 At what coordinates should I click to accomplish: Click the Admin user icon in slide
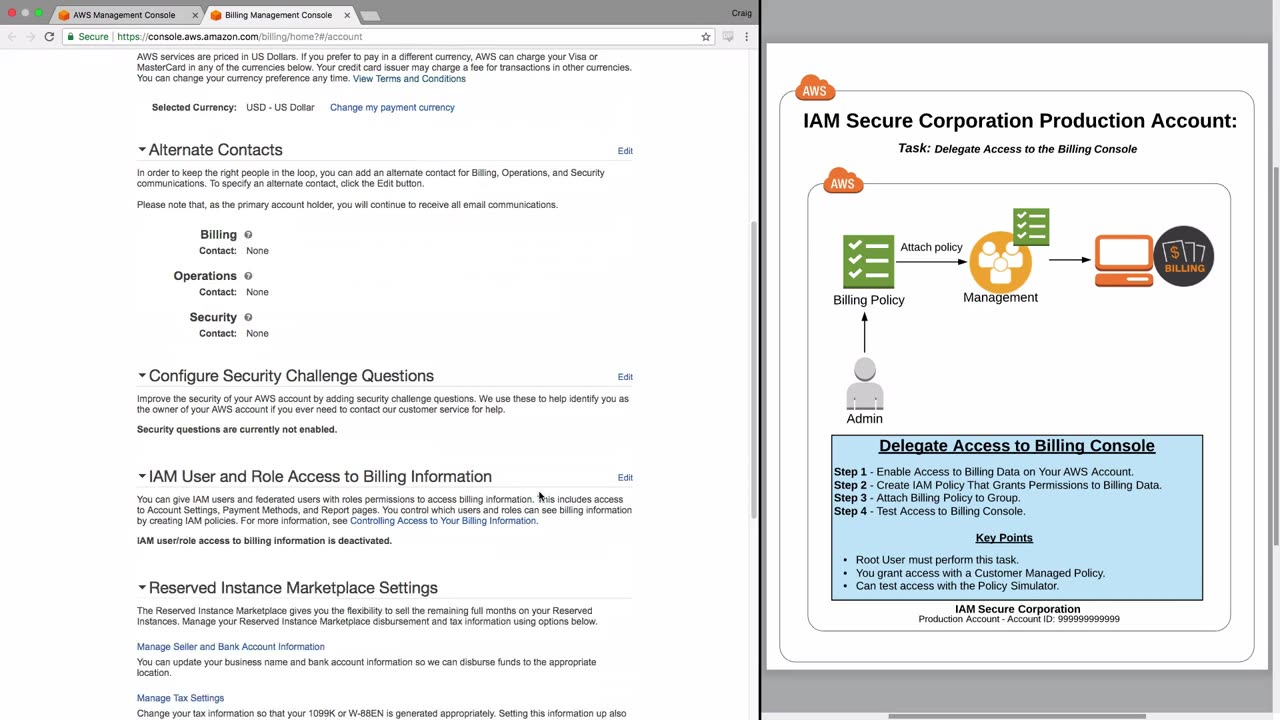[865, 384]
